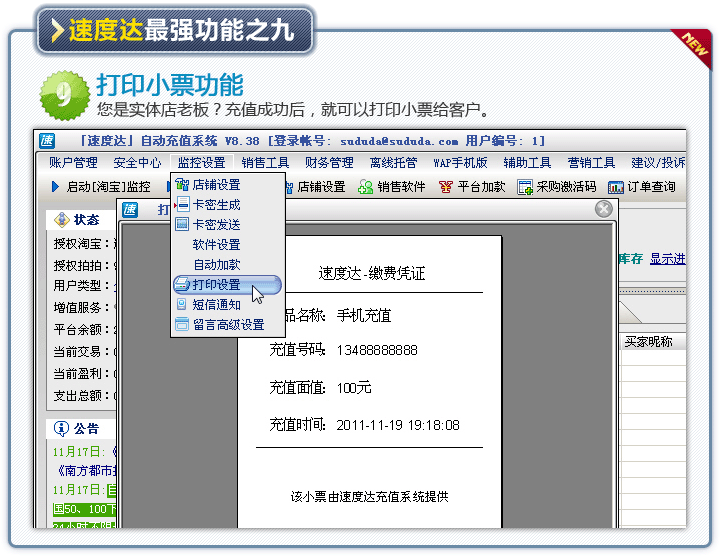Open the 离线托管 menu
Viewport: 720px width, 557px height.
[394, 163]
